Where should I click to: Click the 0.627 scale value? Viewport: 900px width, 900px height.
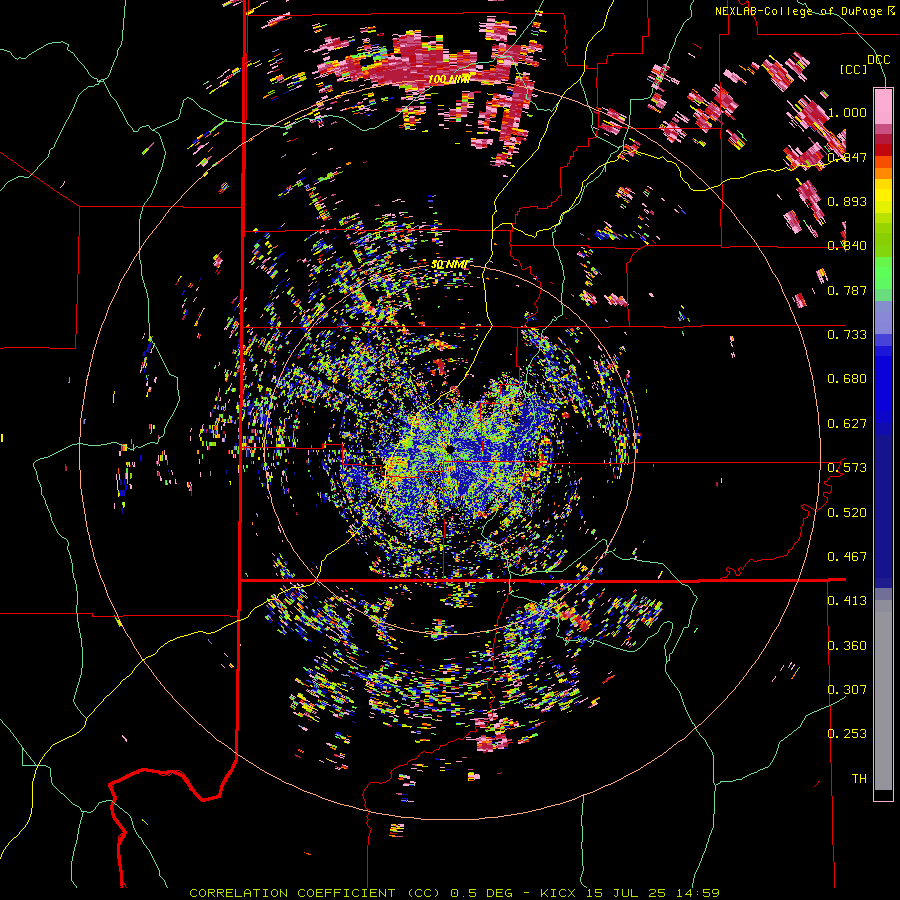(847, 424)
